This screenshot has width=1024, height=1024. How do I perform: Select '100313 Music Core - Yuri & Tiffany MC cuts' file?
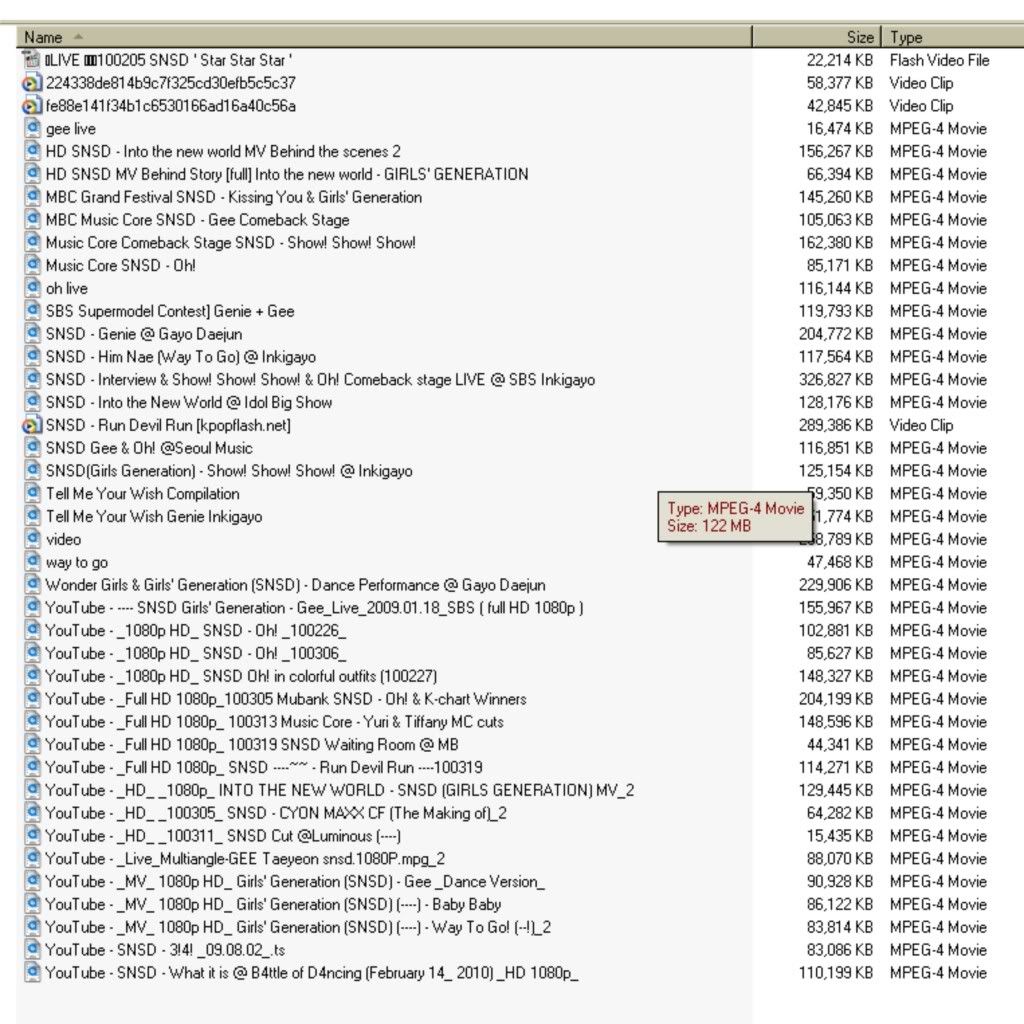(274, 722)
